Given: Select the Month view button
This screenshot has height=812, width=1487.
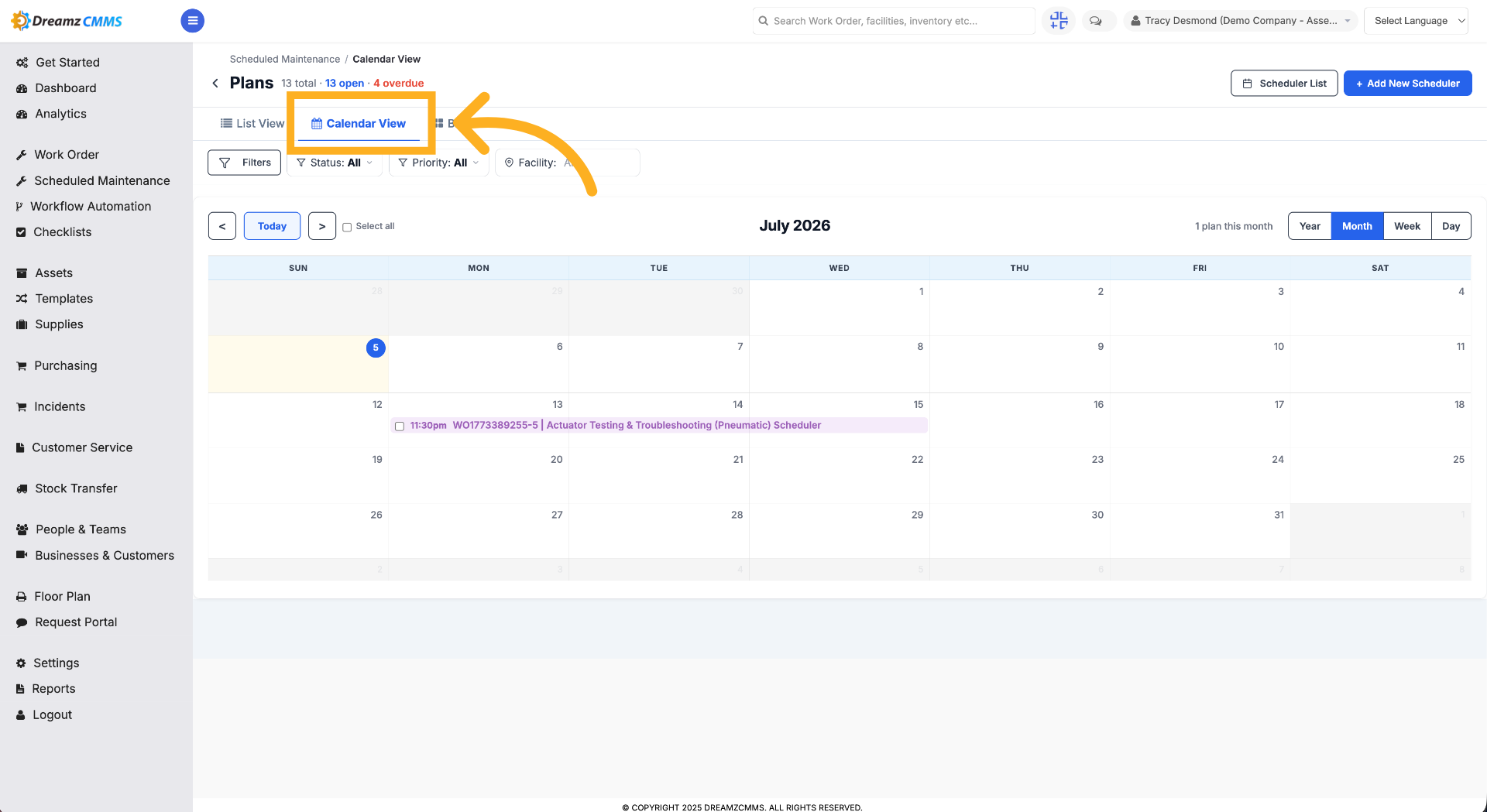Looking at the screenshot, I should [1357, 226].
